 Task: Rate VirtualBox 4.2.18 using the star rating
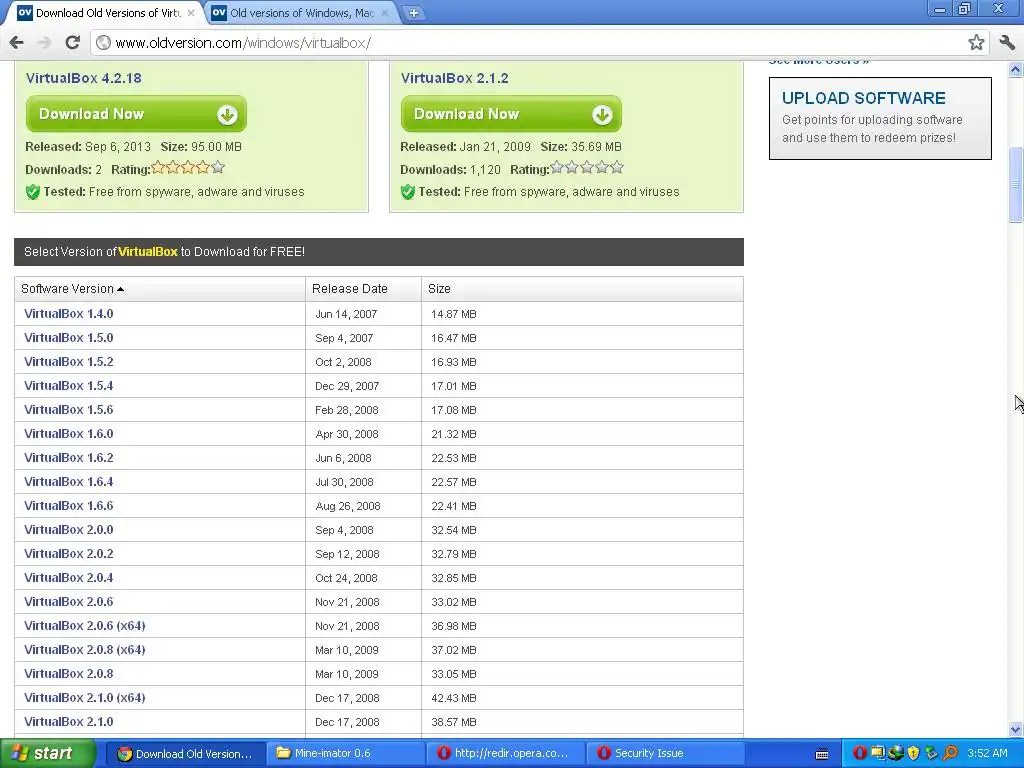188,168
